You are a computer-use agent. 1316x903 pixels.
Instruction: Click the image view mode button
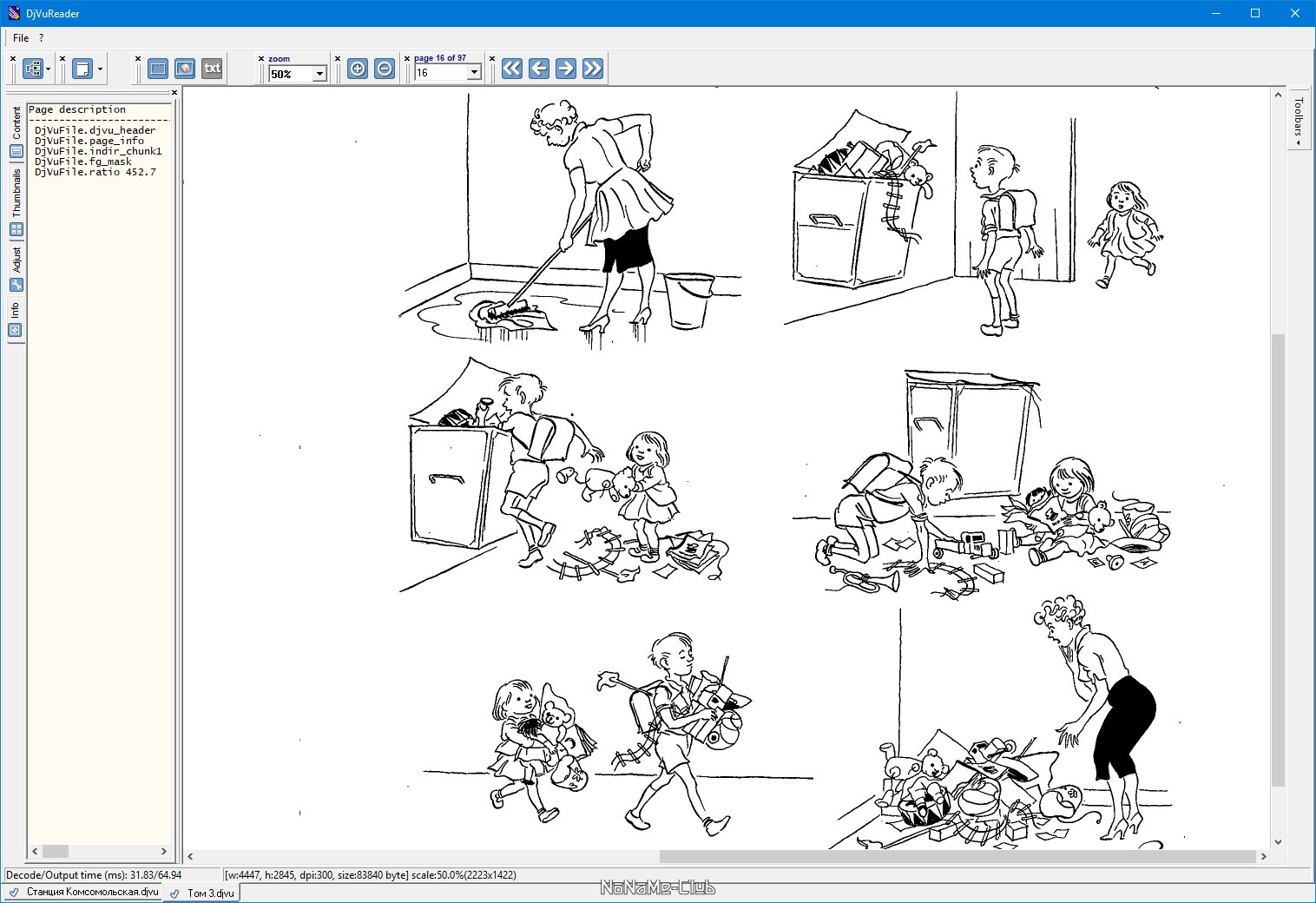pos(185,69)
